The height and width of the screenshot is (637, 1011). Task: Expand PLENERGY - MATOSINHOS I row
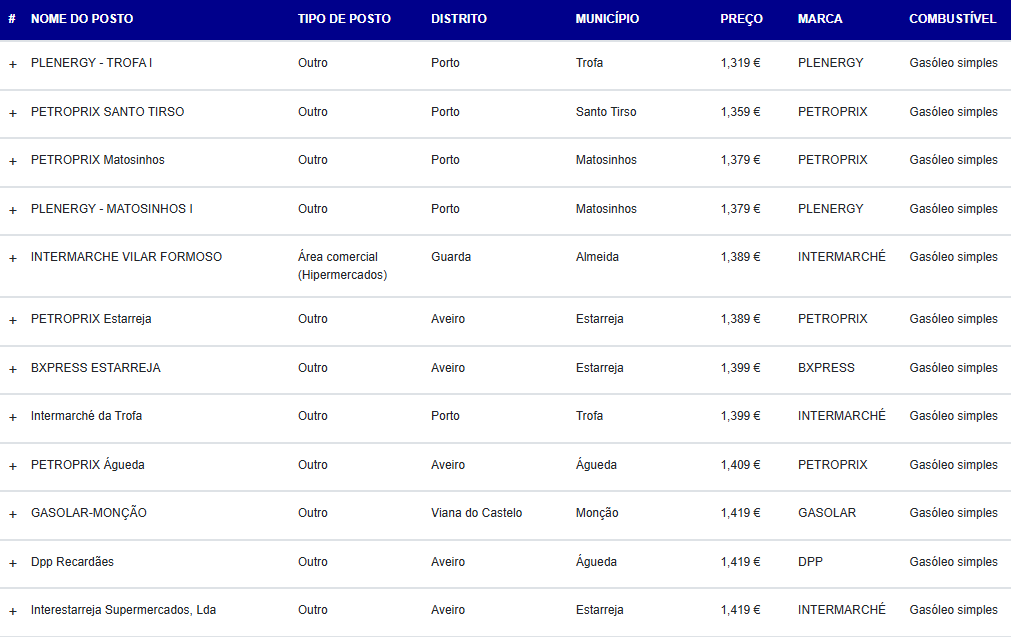tap(13, 210)
